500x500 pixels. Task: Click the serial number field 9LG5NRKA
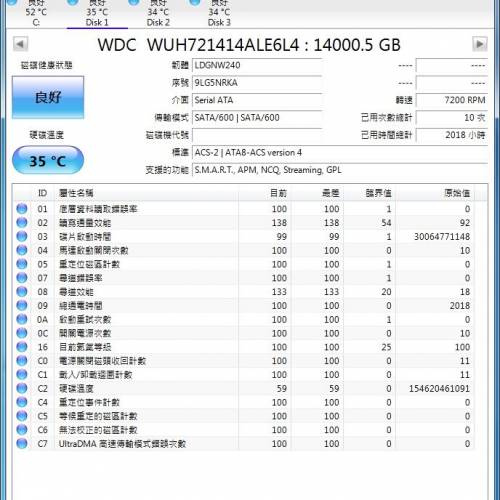[x=257, y=83]
